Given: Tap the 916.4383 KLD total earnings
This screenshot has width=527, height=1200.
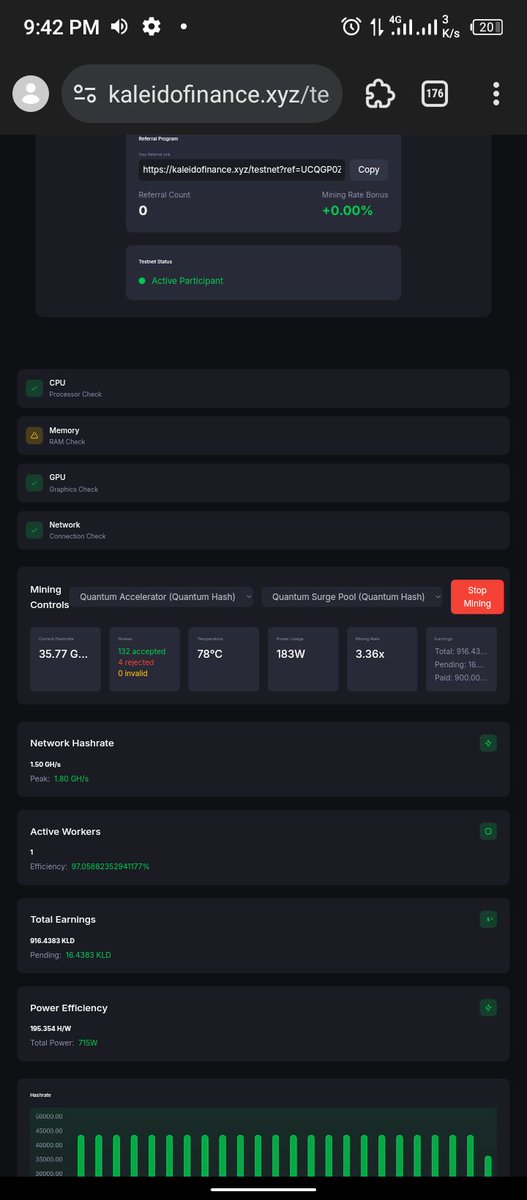Looking at the screenshot, I should [x=53, y=941].
